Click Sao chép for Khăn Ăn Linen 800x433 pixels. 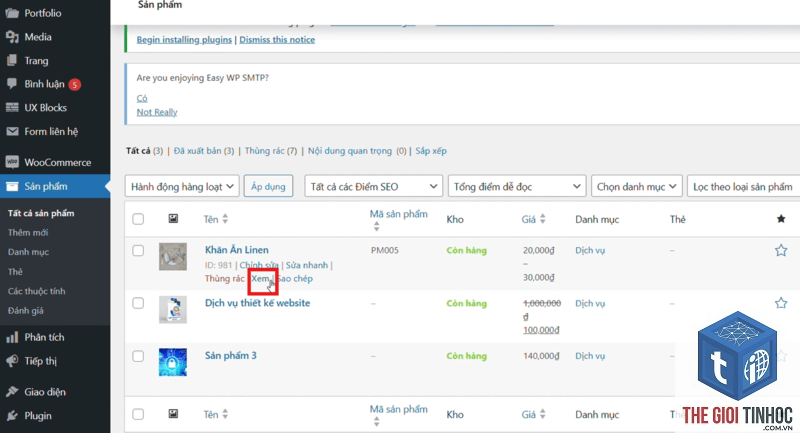(x=295, y=278)
